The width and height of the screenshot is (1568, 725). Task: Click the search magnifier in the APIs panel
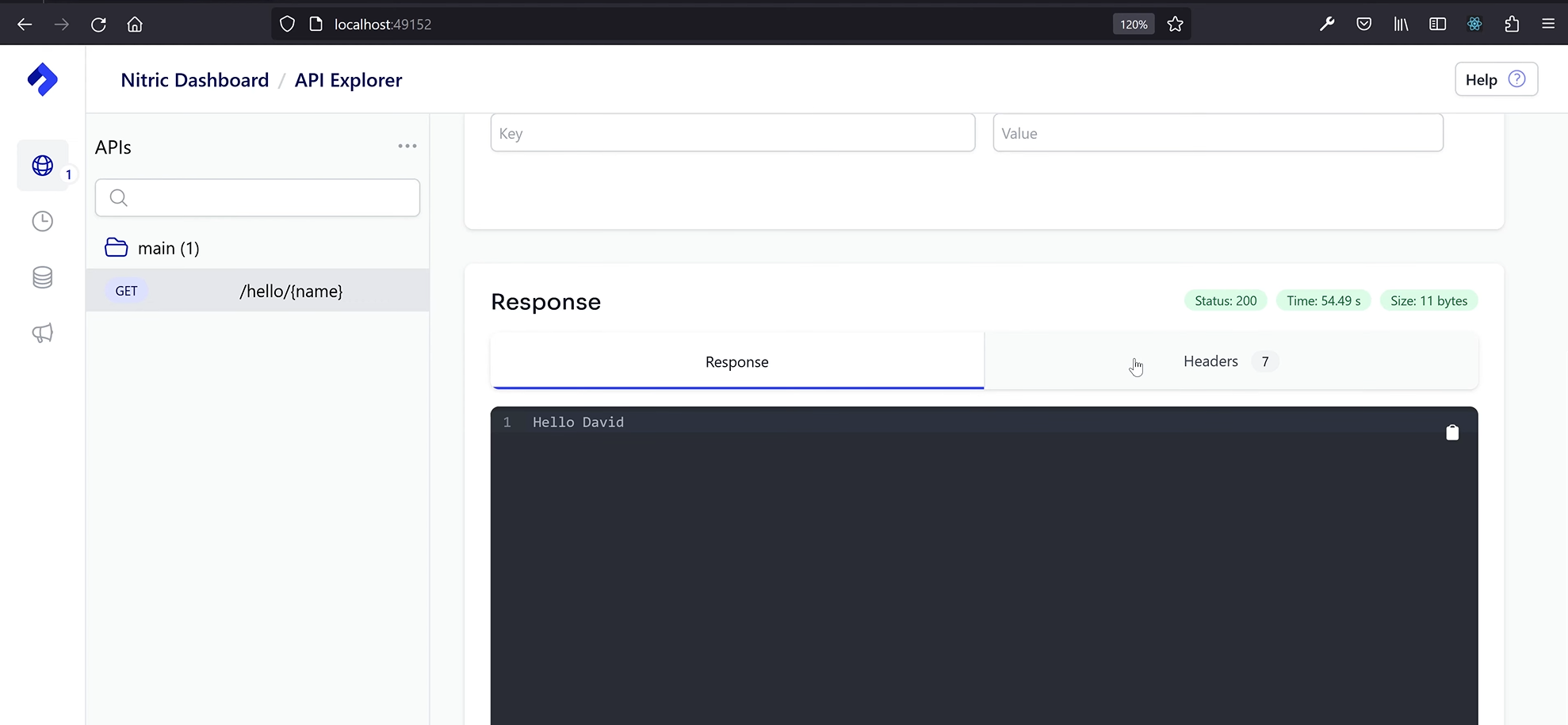[118, 197]
